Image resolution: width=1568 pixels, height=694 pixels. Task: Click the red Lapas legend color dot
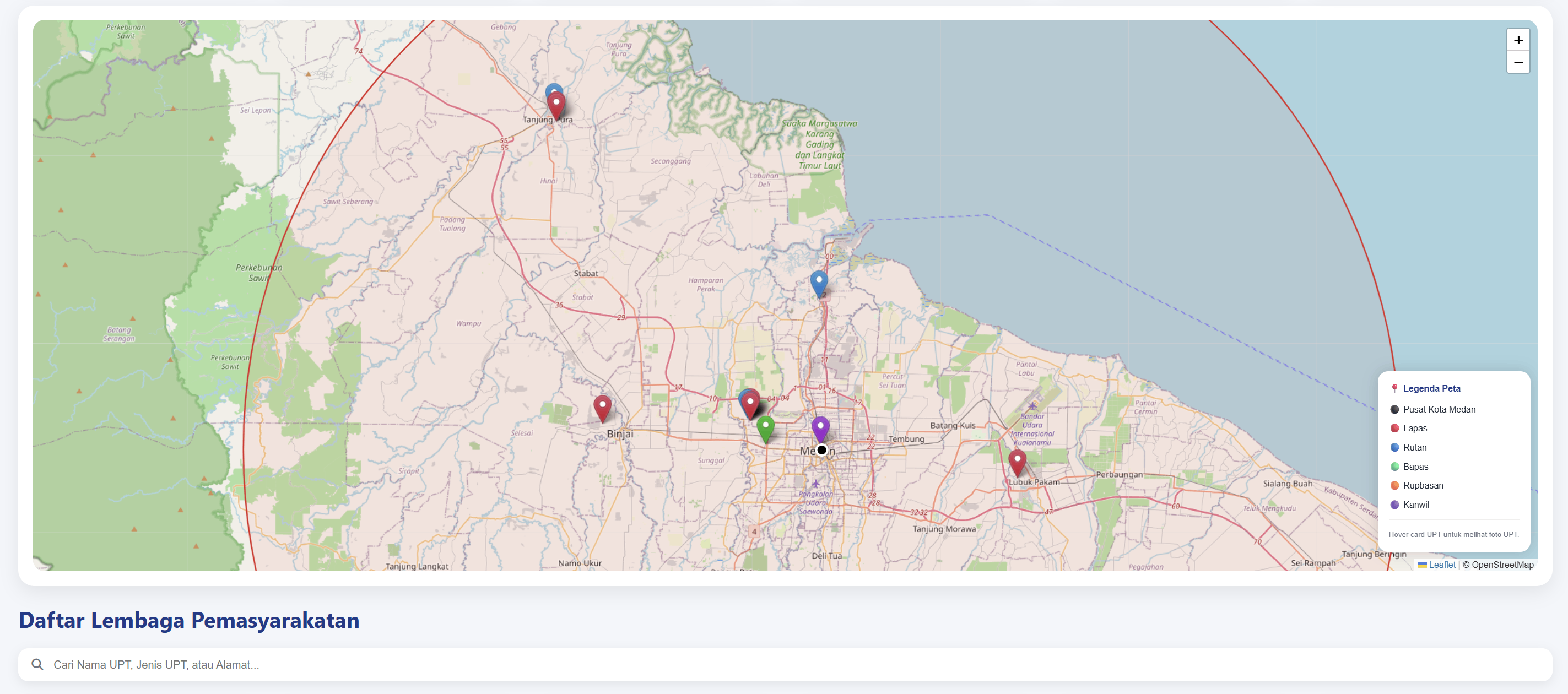(1394, 428)
